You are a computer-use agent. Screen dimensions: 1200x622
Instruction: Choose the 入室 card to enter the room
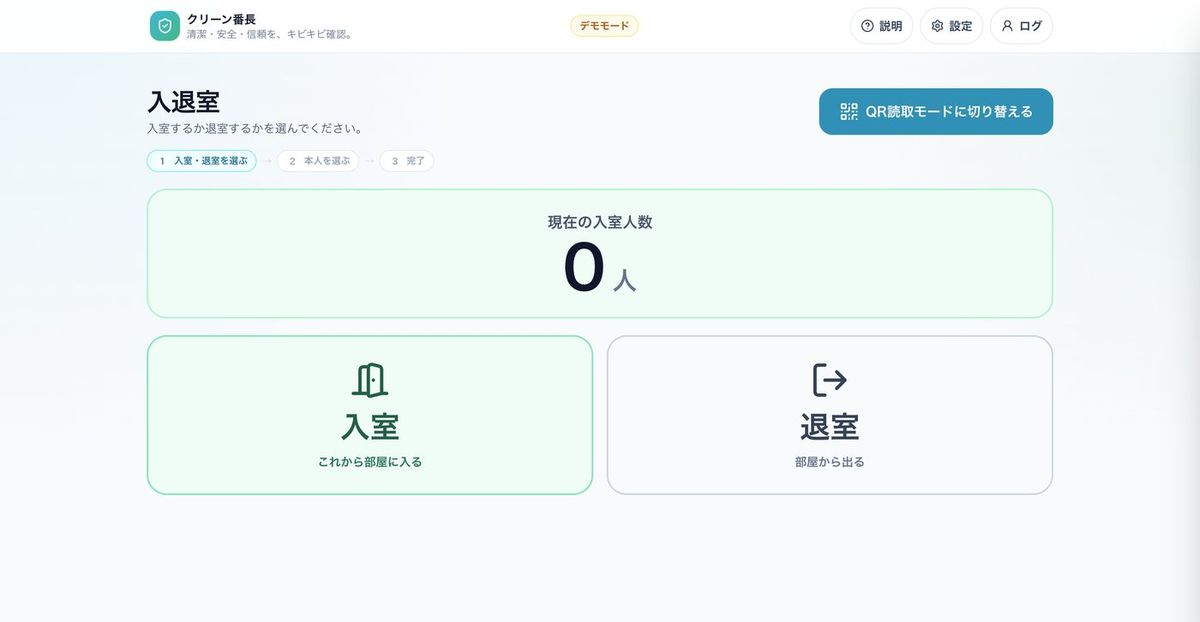370,415
